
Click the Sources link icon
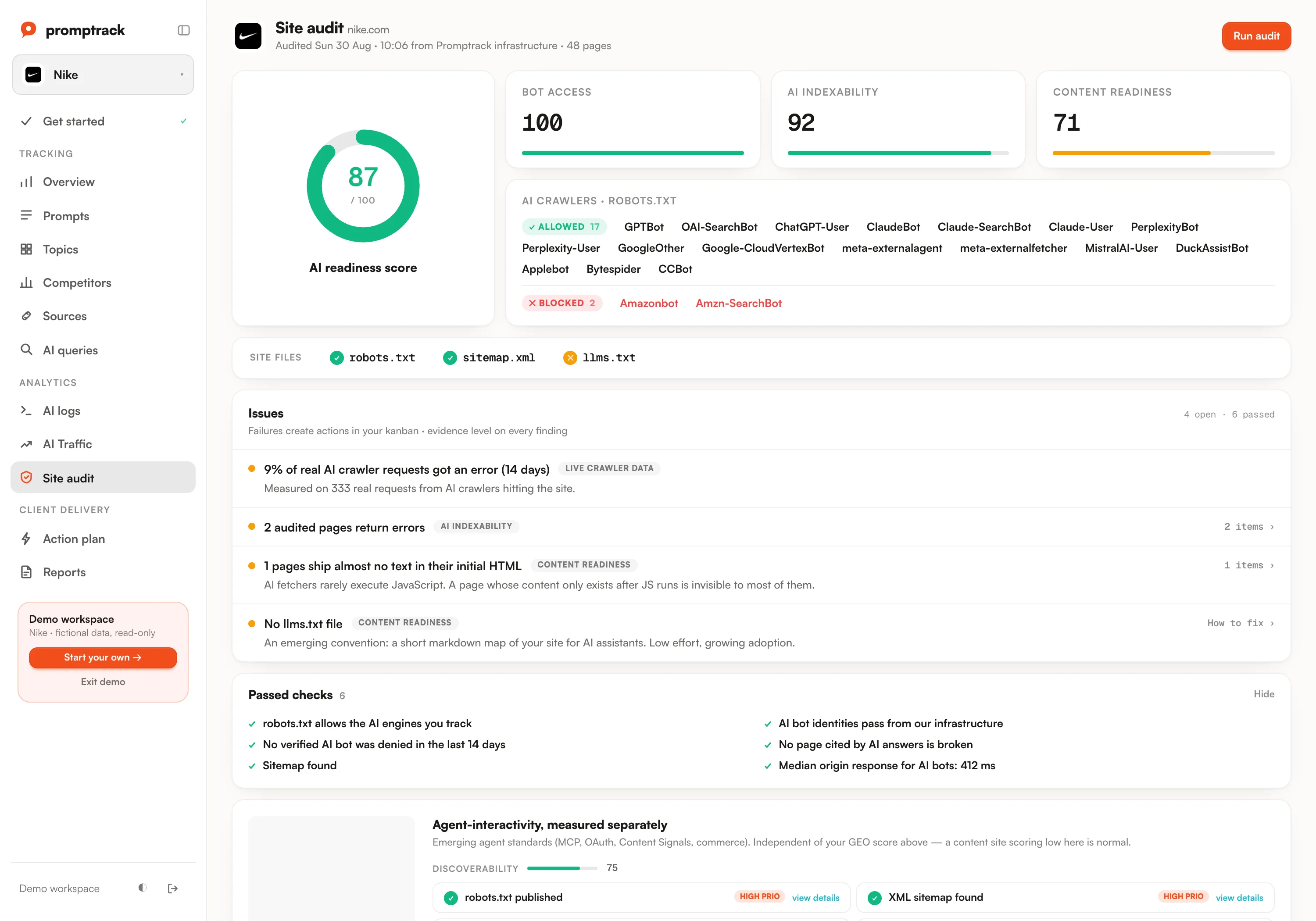point(26,316)
